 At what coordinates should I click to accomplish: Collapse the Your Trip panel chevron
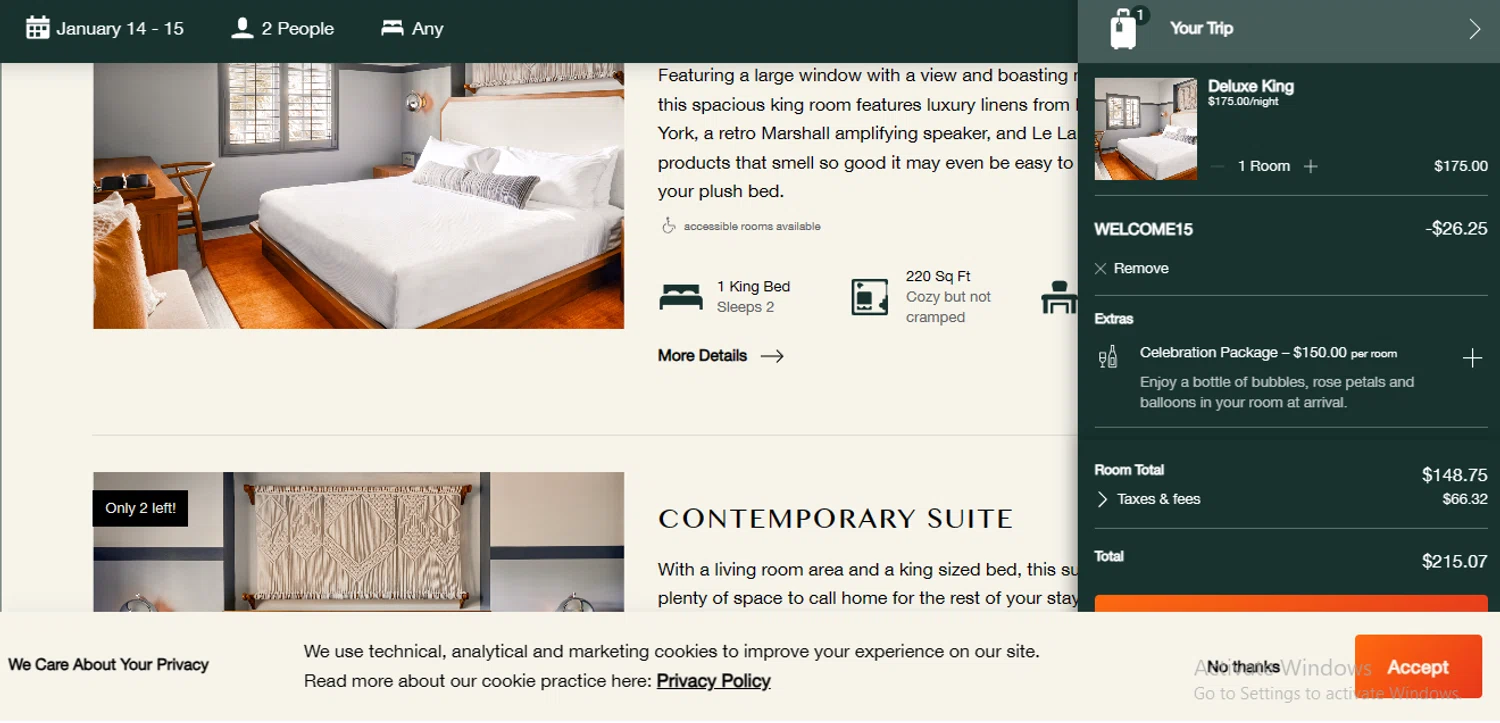pos(1474,29)
